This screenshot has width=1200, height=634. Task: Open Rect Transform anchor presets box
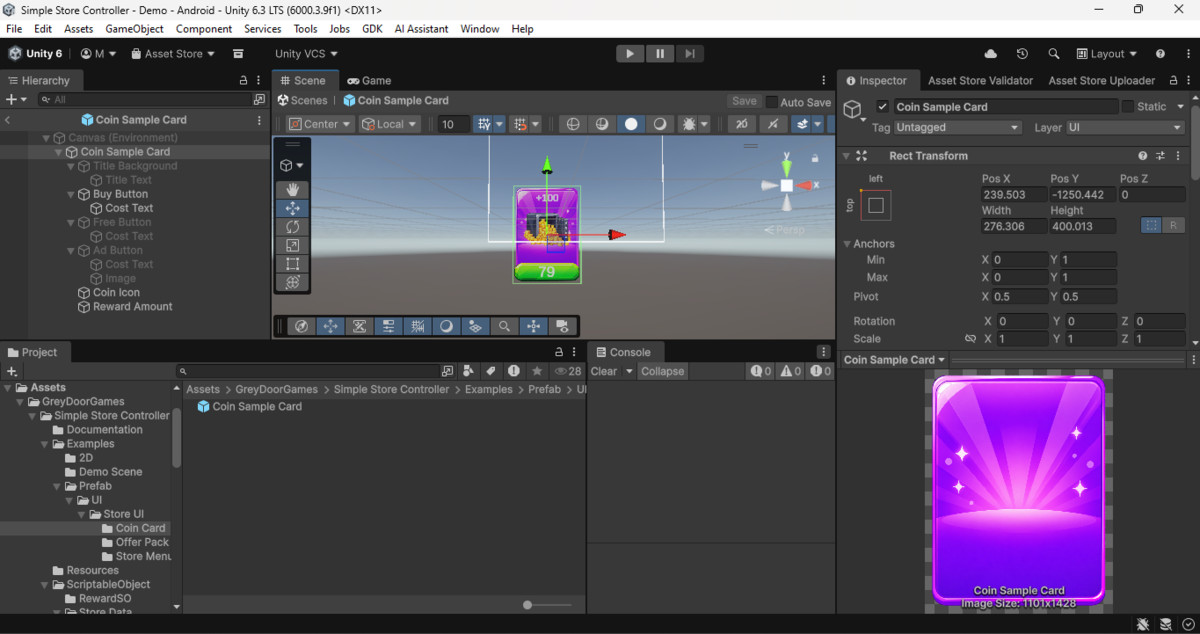[x=876, y=205]
